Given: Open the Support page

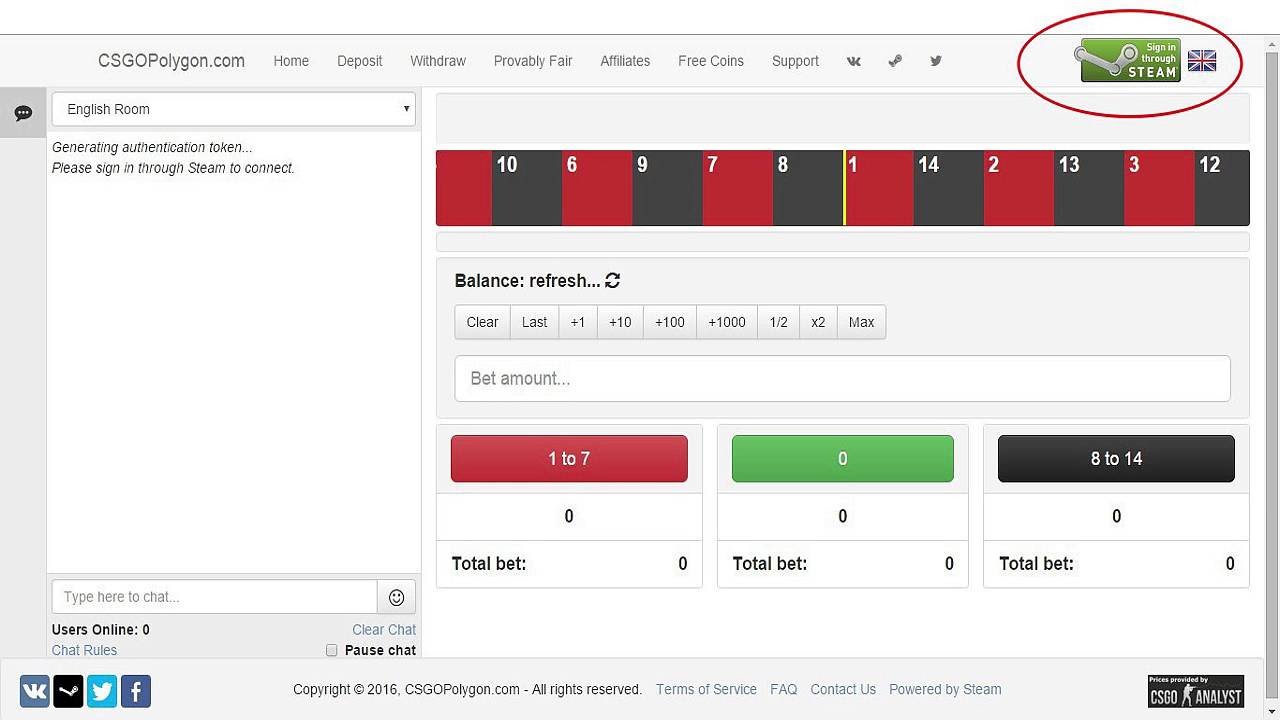Looking at the screenshot, I should pyautogui.click(x=795, y=61).
